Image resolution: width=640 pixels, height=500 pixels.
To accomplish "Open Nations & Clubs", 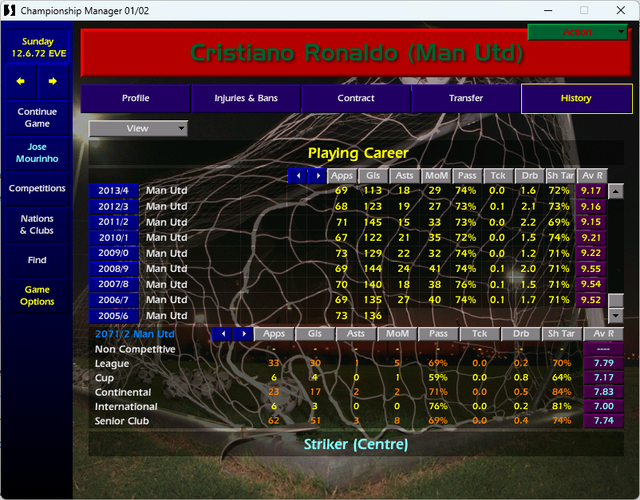I will pos(37,224).
